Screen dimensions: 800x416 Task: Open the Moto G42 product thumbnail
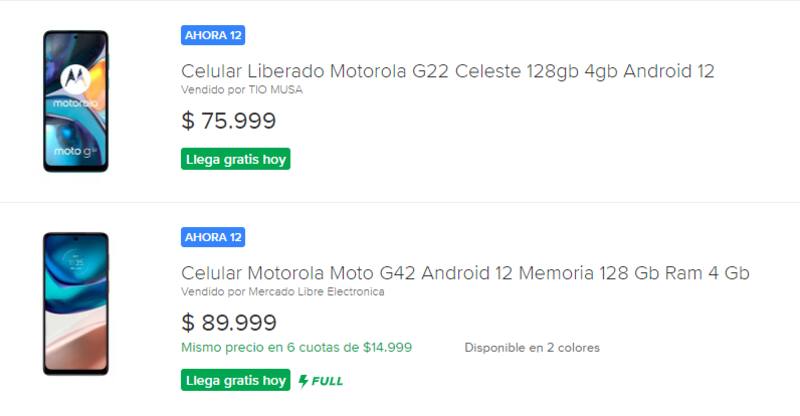pos(75,303)
